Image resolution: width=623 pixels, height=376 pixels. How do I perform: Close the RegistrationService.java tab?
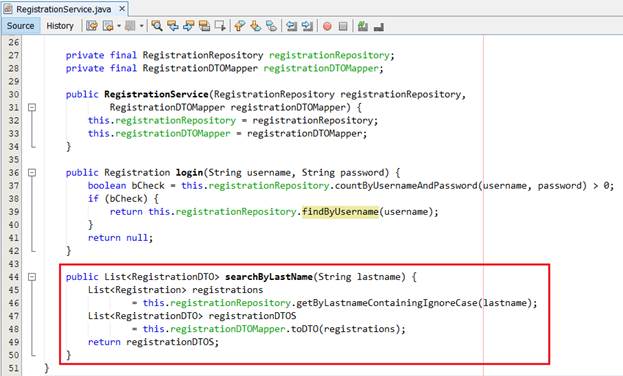pyautogui.click(x=122, y=8)
